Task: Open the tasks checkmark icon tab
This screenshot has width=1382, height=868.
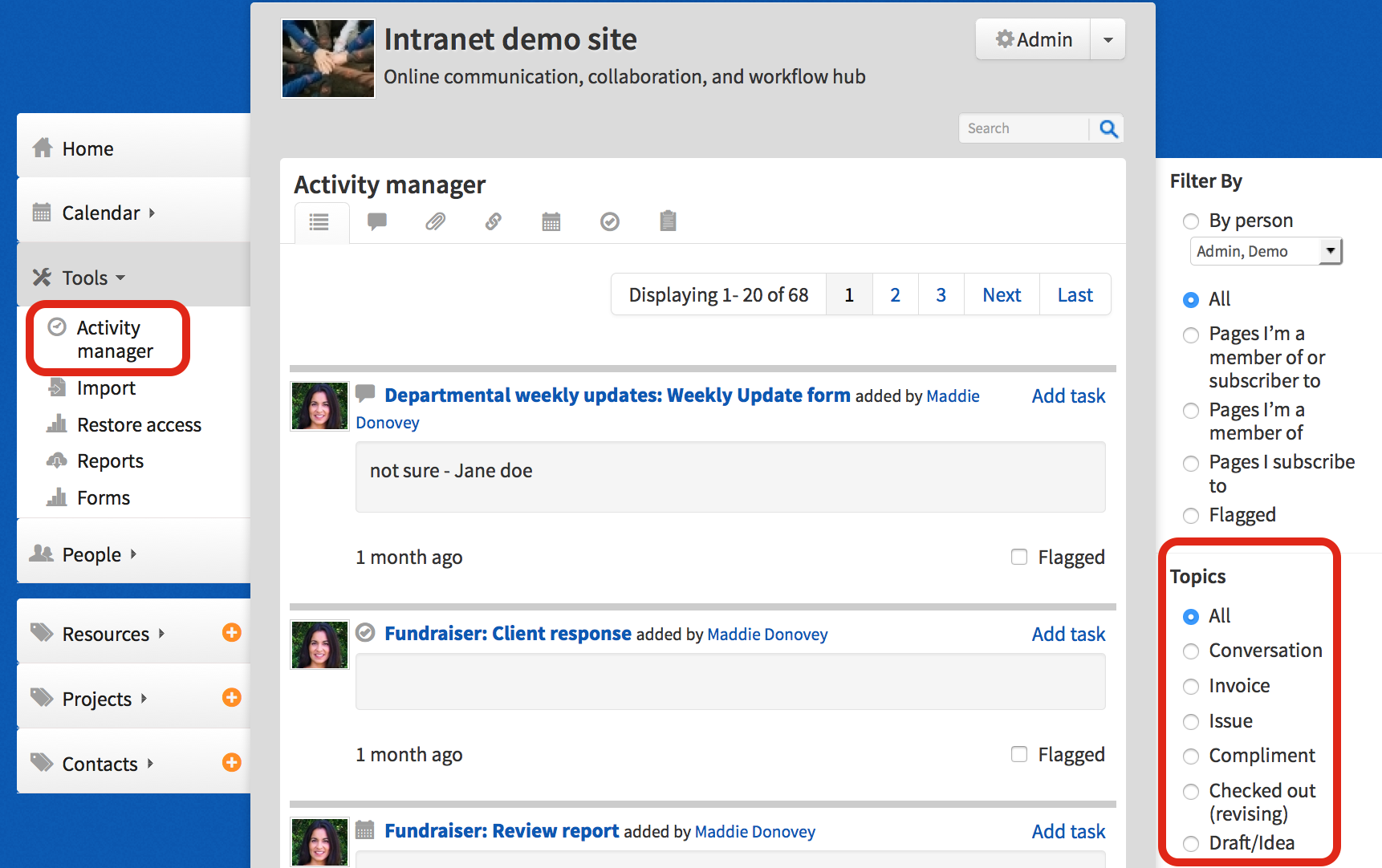Action: pos(610,221)
